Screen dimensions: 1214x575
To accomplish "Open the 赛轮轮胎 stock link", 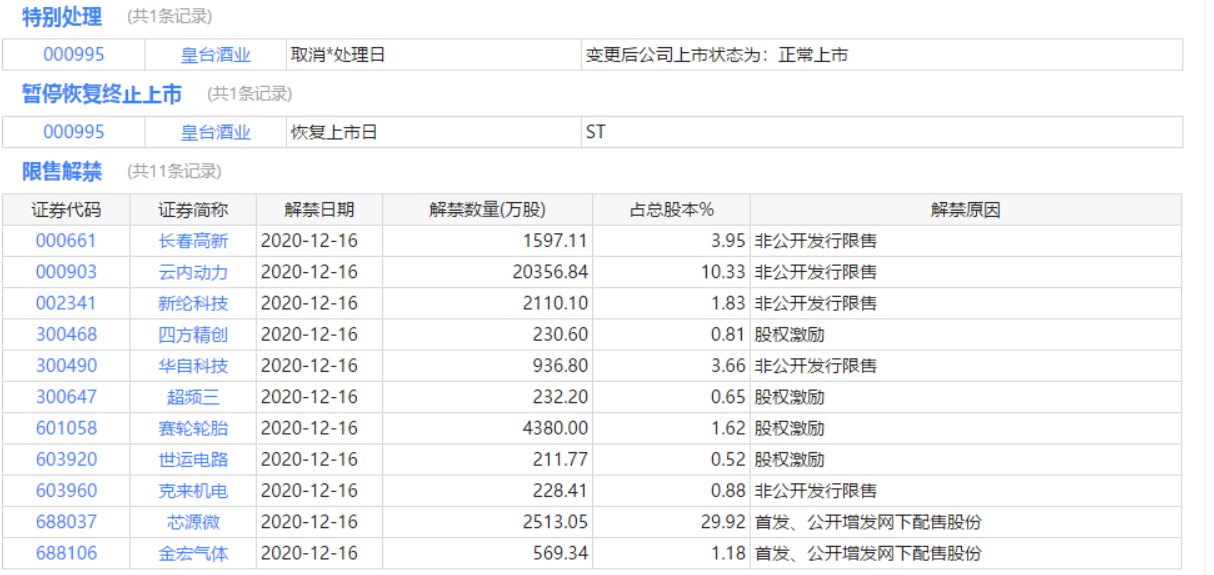I will point(193,428).
